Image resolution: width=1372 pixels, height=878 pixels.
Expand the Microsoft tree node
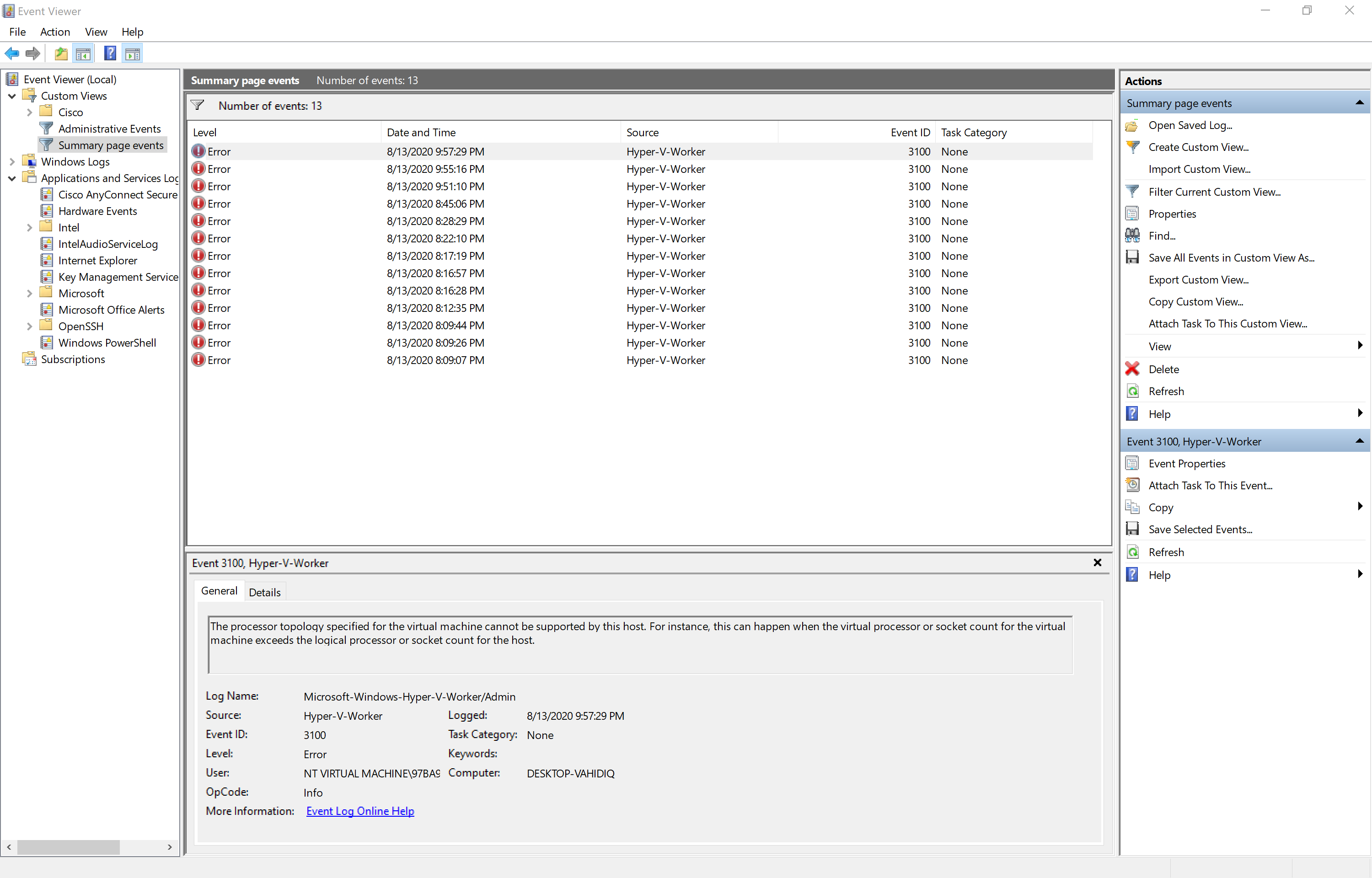pyautogui.click(x=29, y=293)
